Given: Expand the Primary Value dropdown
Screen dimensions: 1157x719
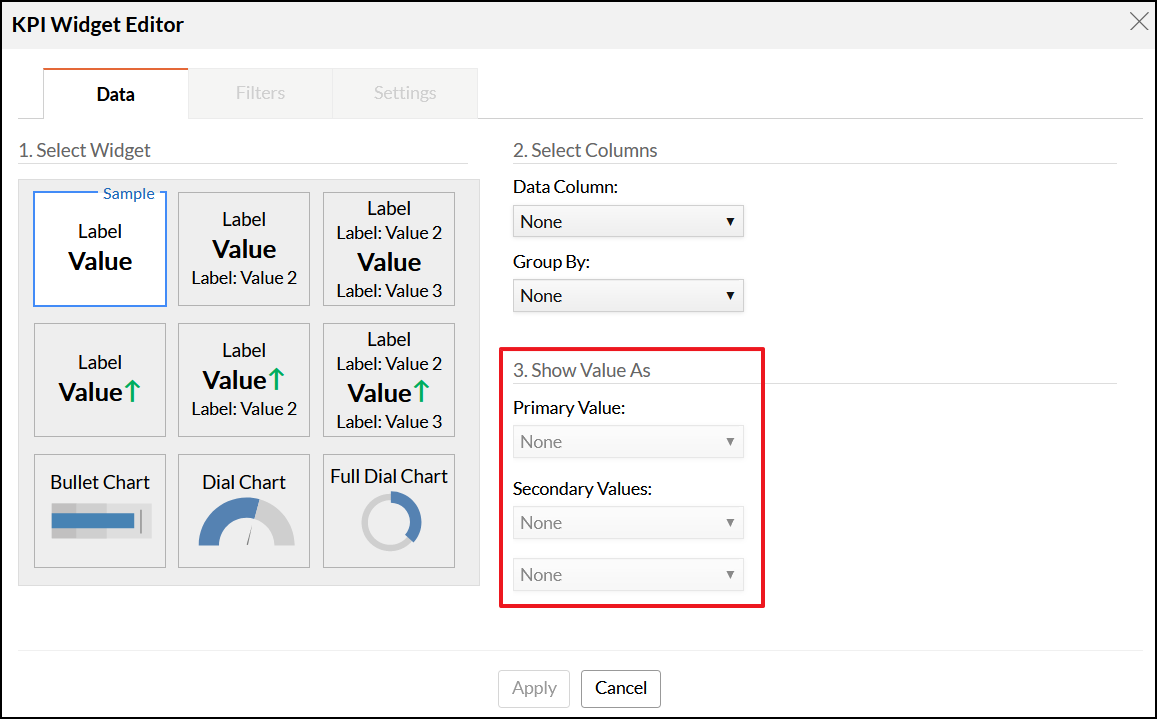Looking at the screenshot, I should [x=628, y=441].
